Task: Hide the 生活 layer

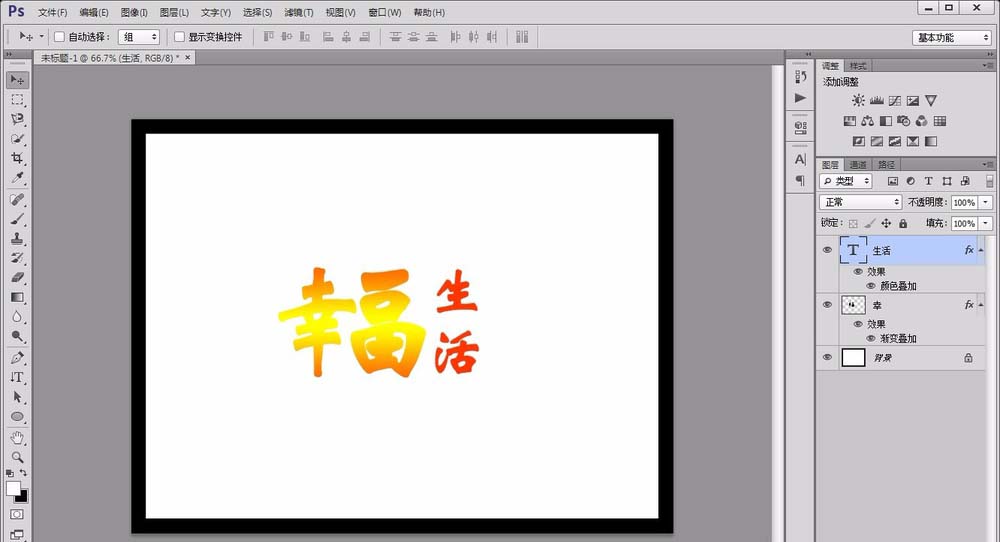Action: coord(827,250)
